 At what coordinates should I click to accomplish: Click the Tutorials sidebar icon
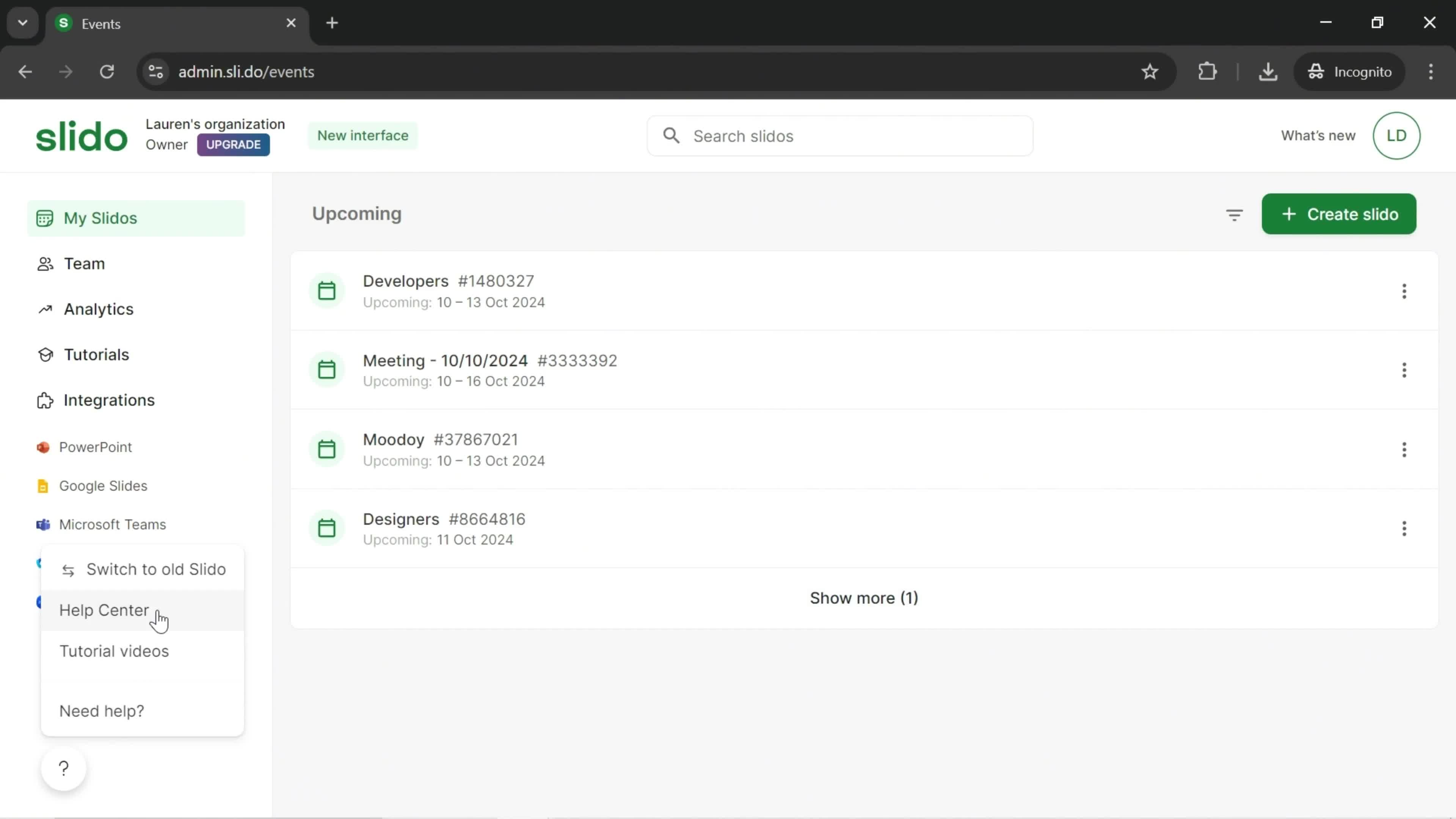[x=44, y=355]
